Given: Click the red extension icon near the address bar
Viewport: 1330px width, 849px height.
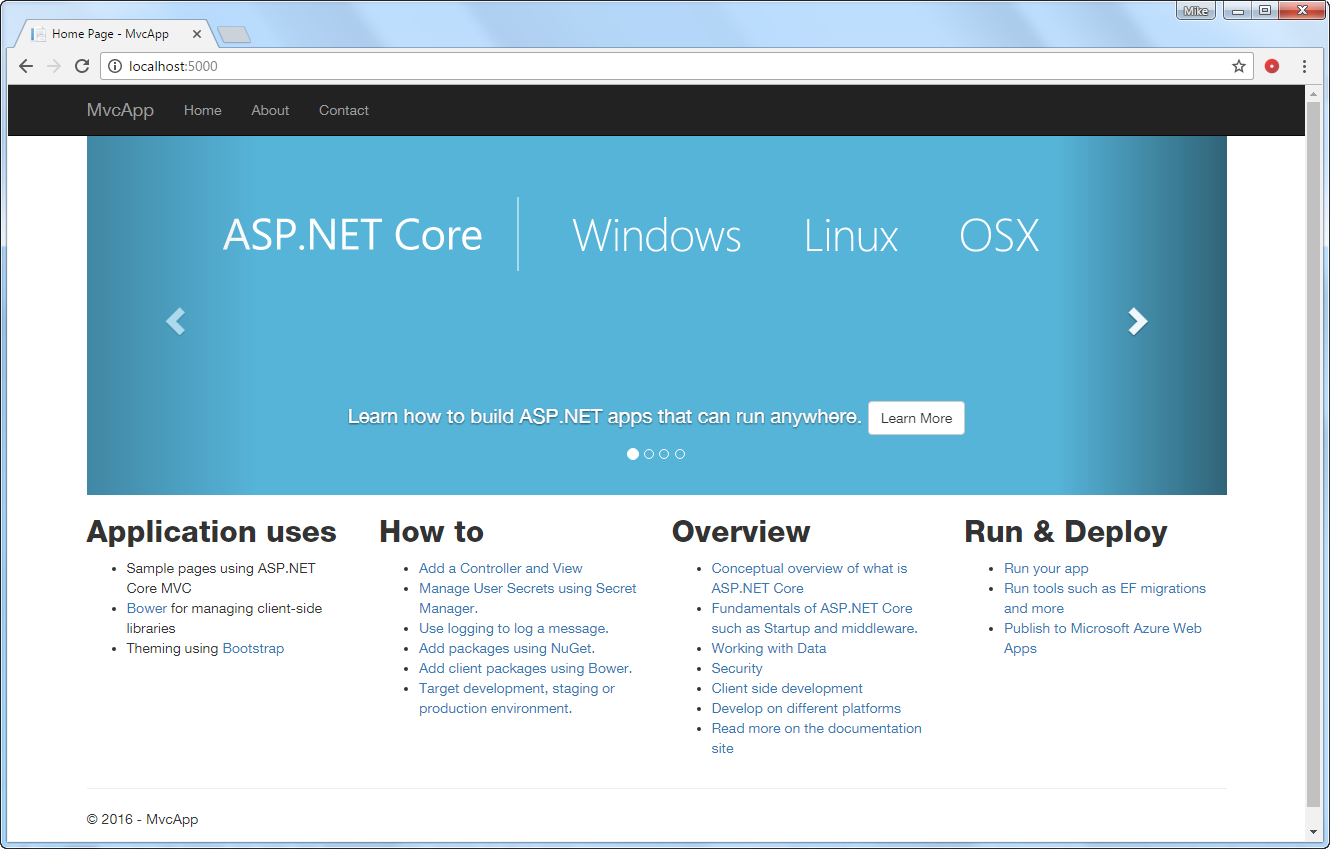Looking at the screenshot, I should pyautogui.click(x=1272, y=65).
